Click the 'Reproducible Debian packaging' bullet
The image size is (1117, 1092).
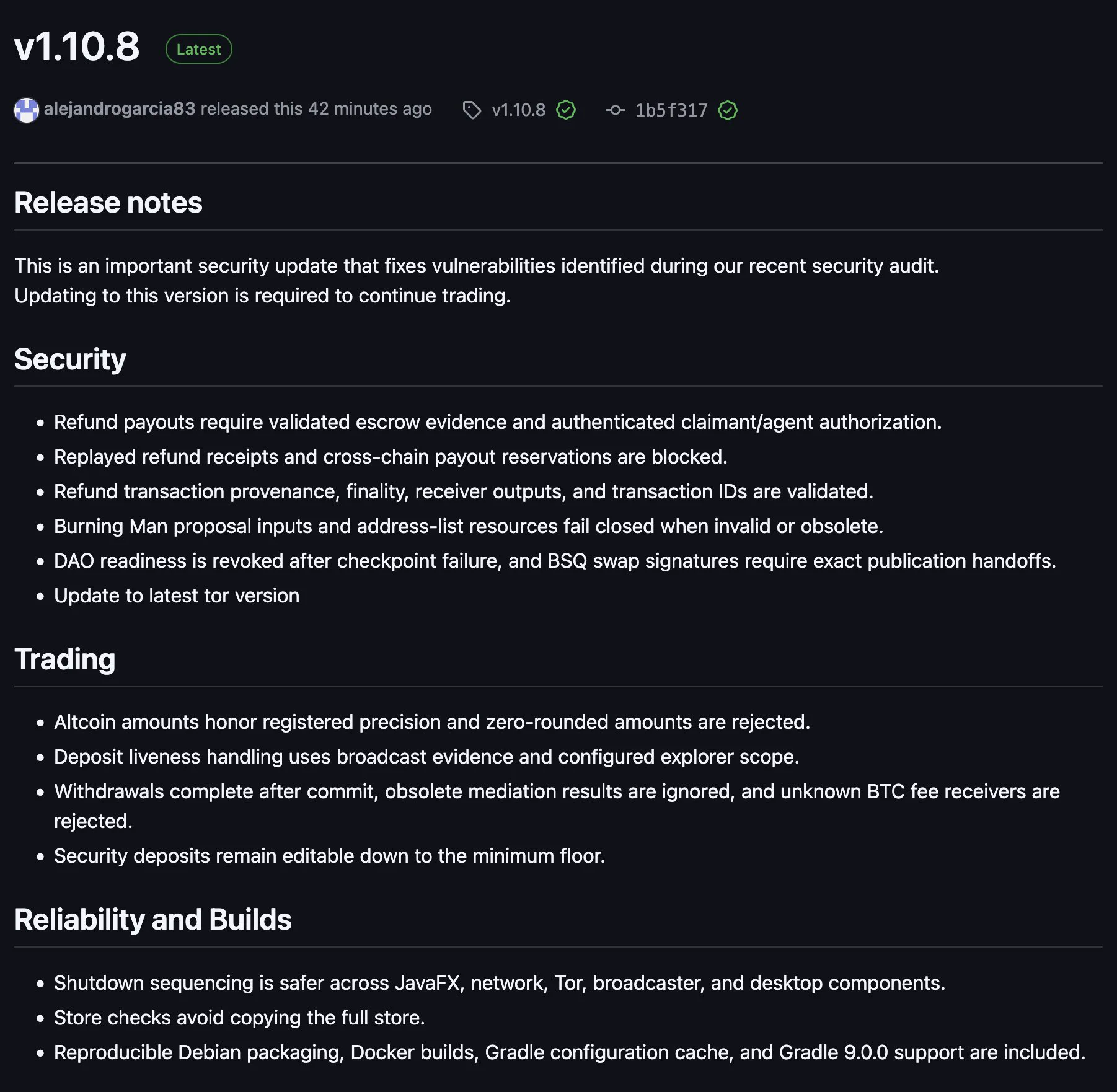570,1052
